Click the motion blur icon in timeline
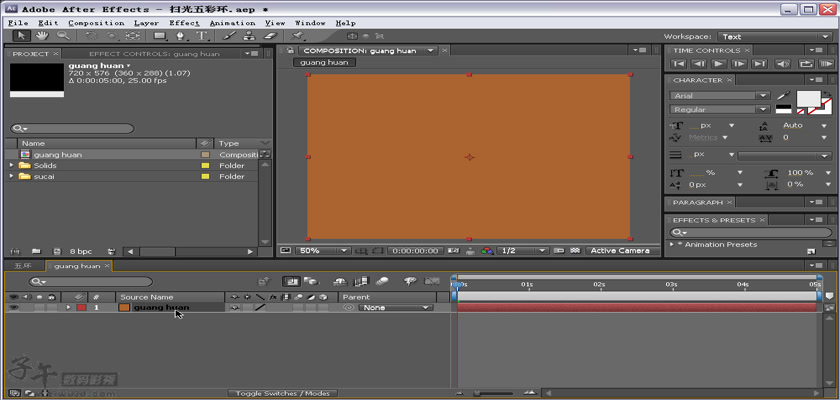Screen dimensions: 840x400 (381, 281)
